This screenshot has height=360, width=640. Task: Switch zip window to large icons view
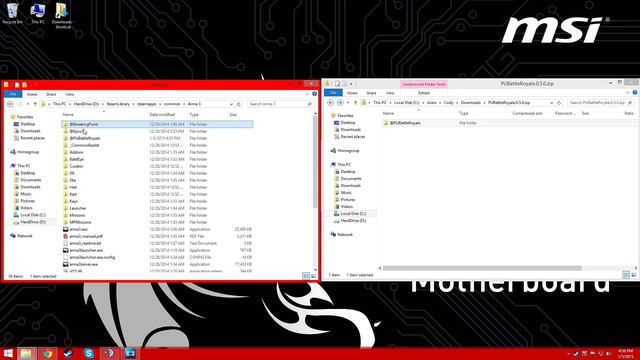[634, 275]
